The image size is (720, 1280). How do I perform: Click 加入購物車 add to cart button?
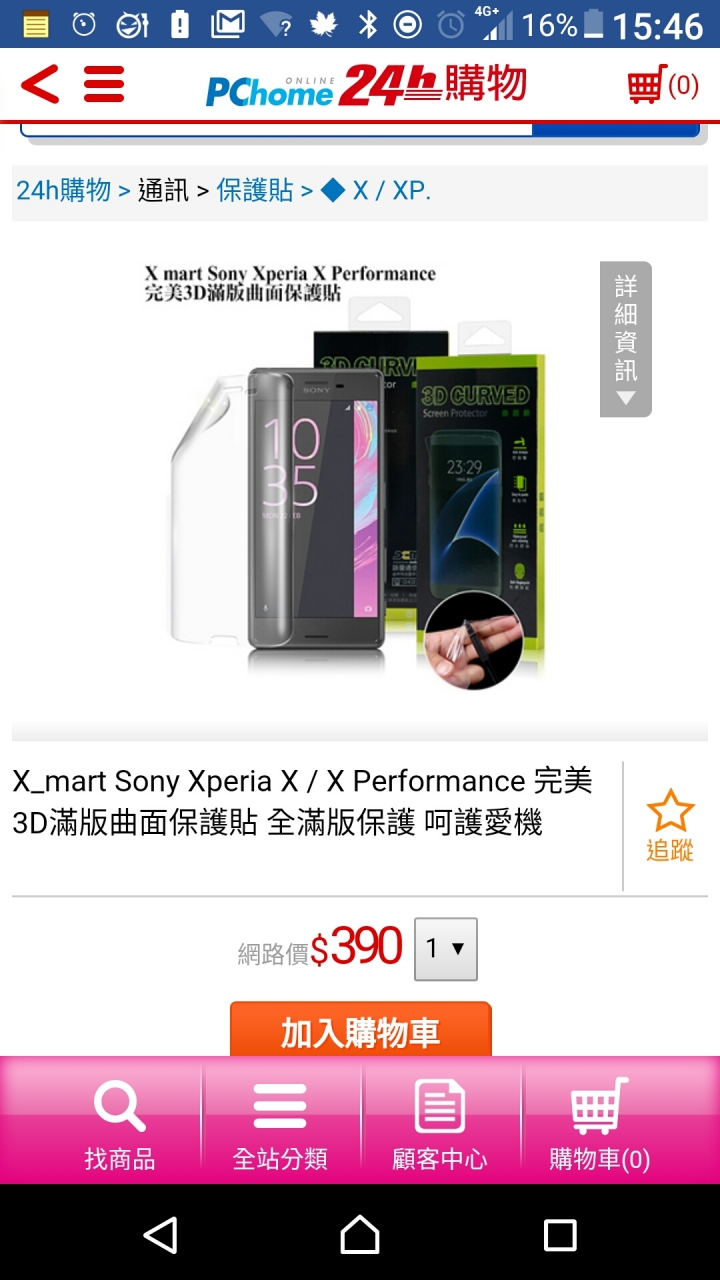[361, 1030]
